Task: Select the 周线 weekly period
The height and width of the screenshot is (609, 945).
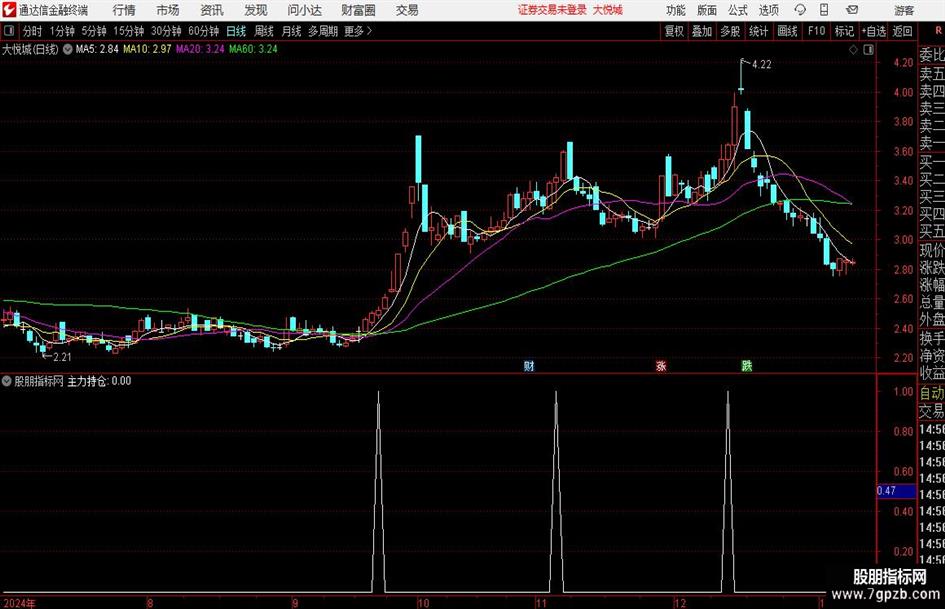Action: [x=263, y=31]
